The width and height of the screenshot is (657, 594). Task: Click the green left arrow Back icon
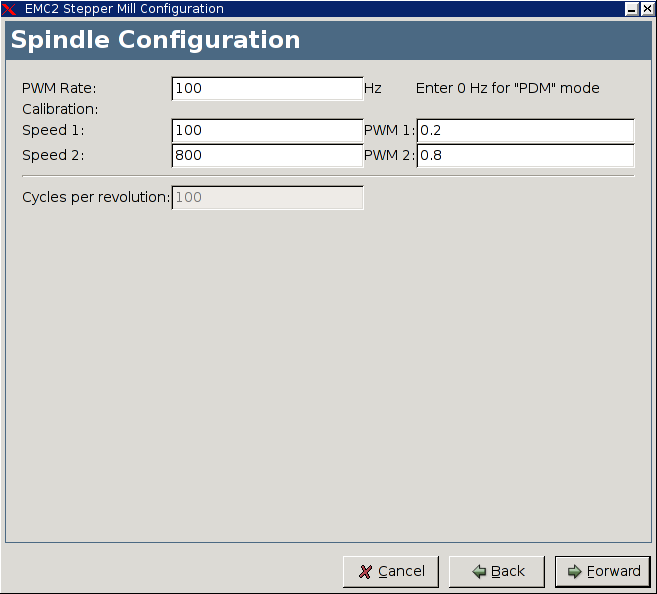pos(479,572)
